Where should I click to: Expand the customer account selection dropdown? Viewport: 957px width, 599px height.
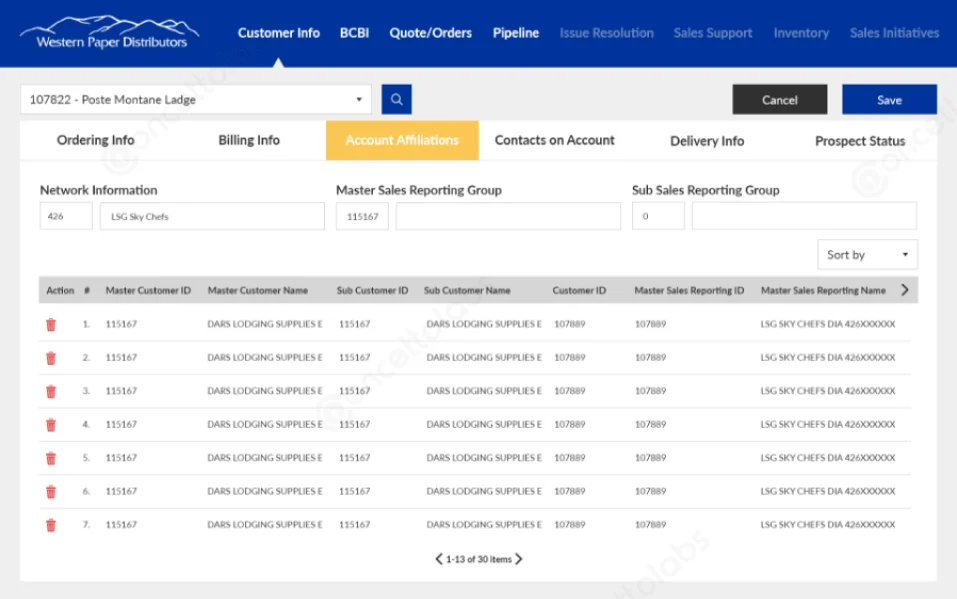pyautogui.click(x=359, y=99)
